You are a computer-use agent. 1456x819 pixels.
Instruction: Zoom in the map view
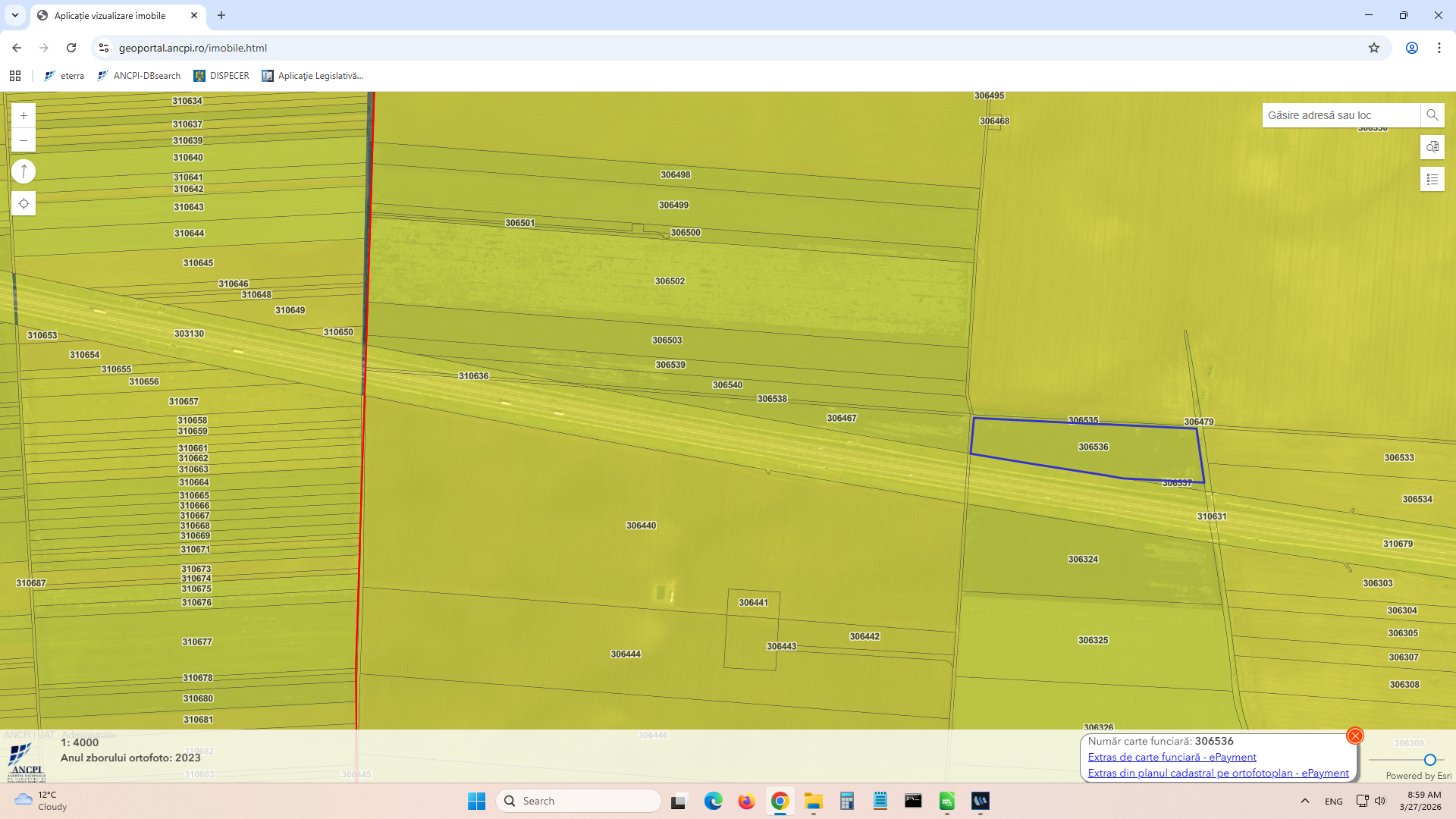[24, 116]
